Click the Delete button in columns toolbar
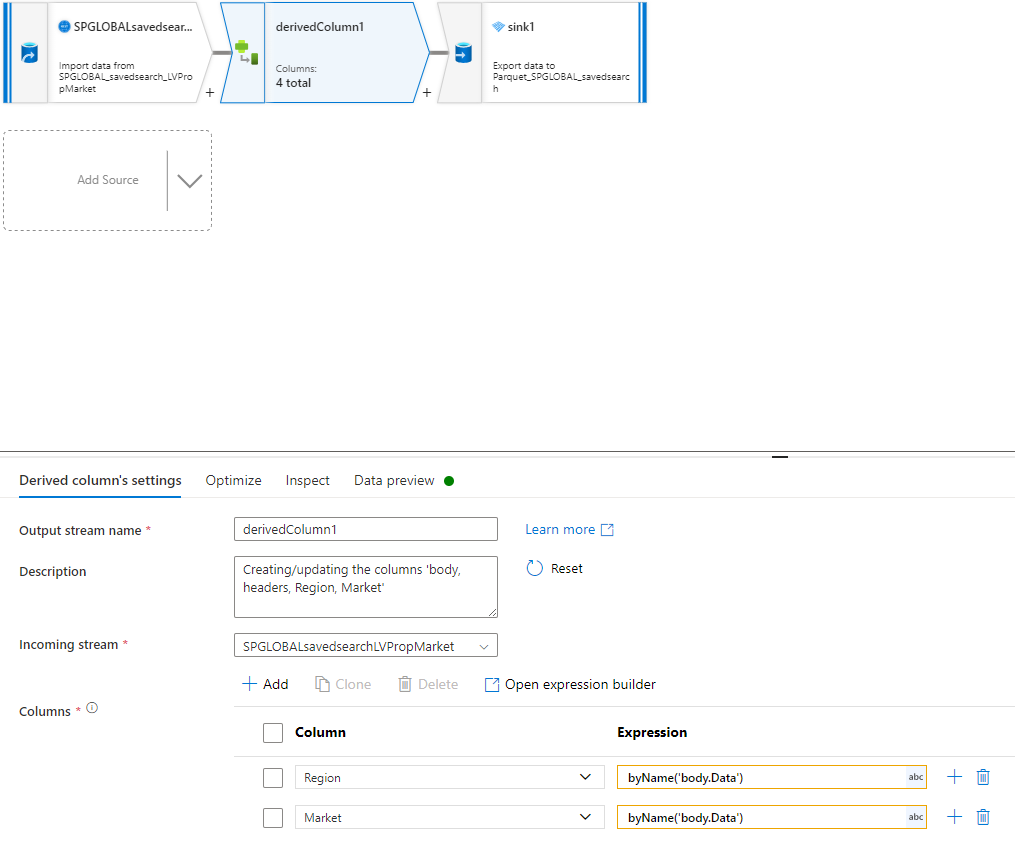The width and height of the screenshot is (1015, 854). 428,684
